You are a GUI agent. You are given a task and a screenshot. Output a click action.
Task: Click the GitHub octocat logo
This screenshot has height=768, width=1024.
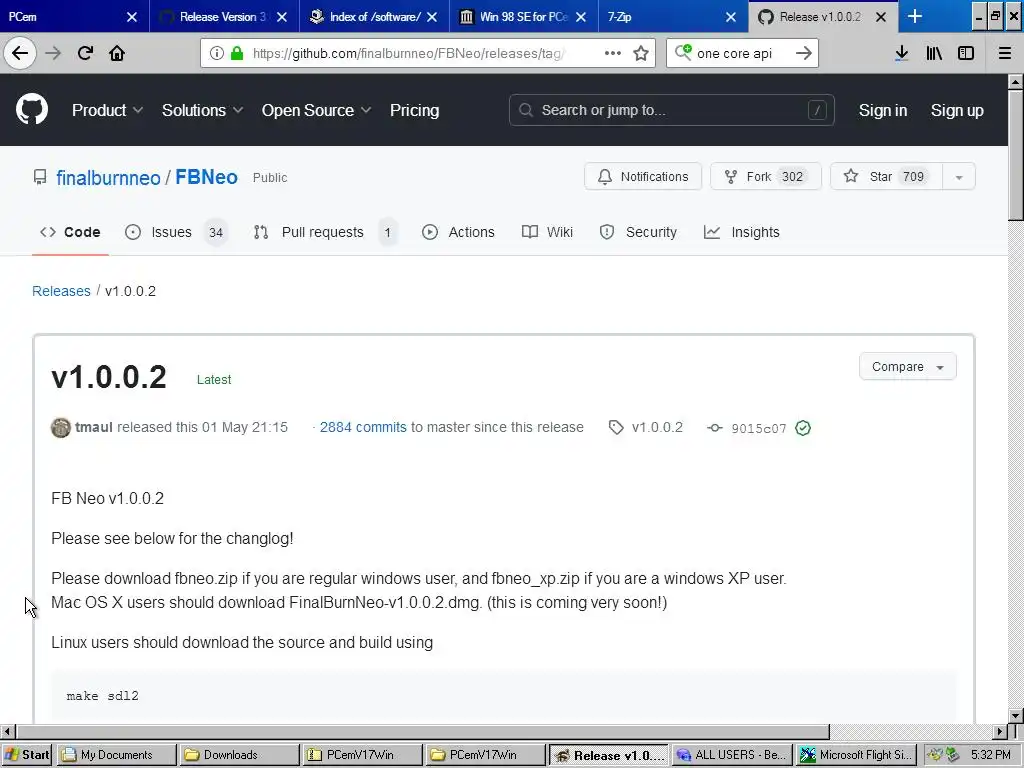click(x=32, y=110)
